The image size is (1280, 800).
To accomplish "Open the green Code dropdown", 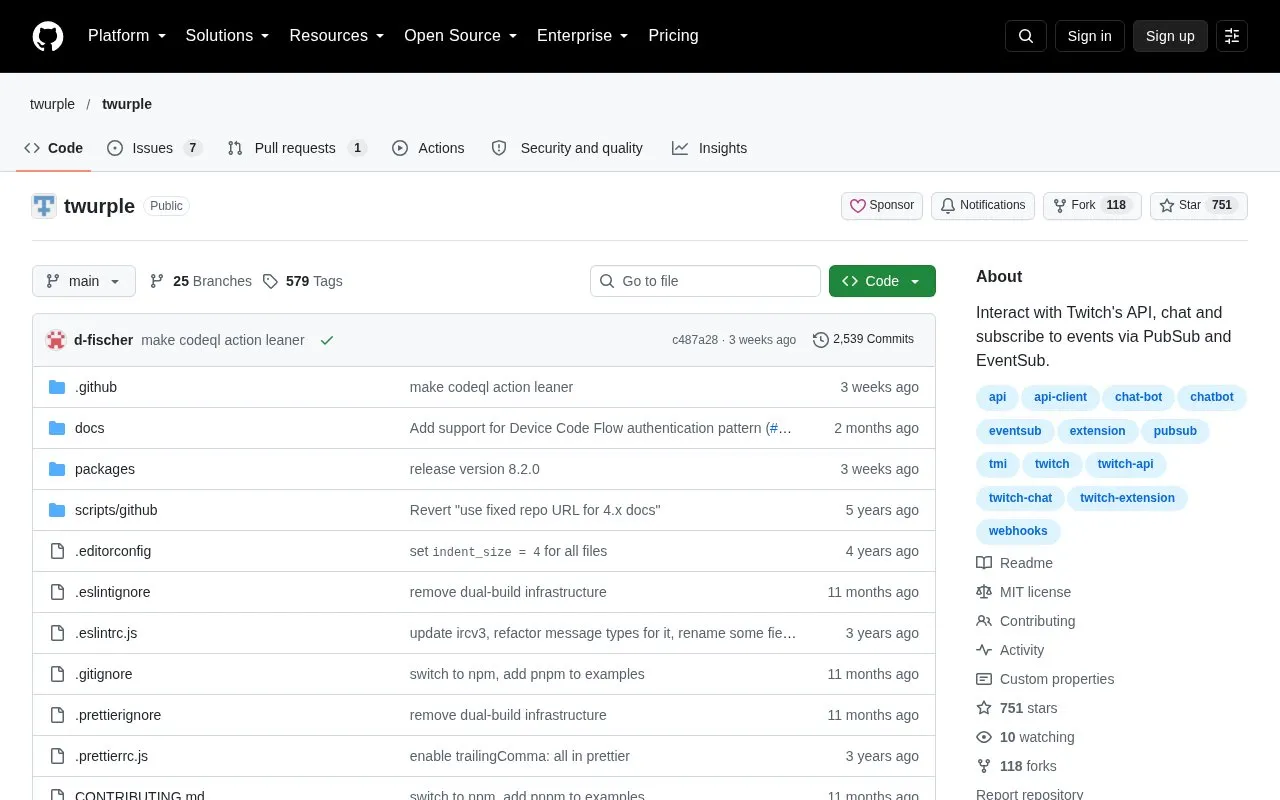I will [x=882, y=281].
